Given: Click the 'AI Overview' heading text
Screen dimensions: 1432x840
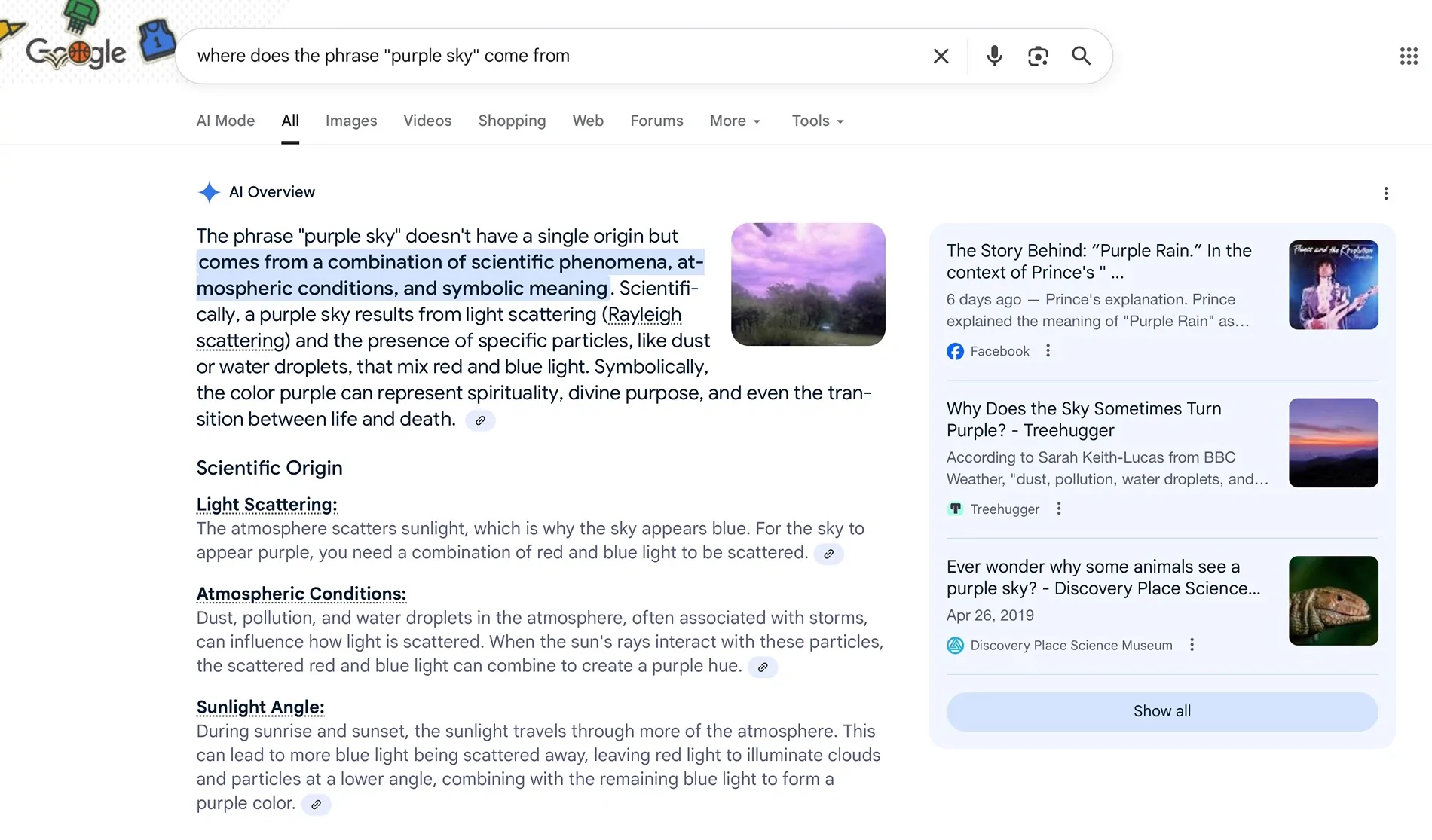Looking at the screenshot, I should coord(272,192).
